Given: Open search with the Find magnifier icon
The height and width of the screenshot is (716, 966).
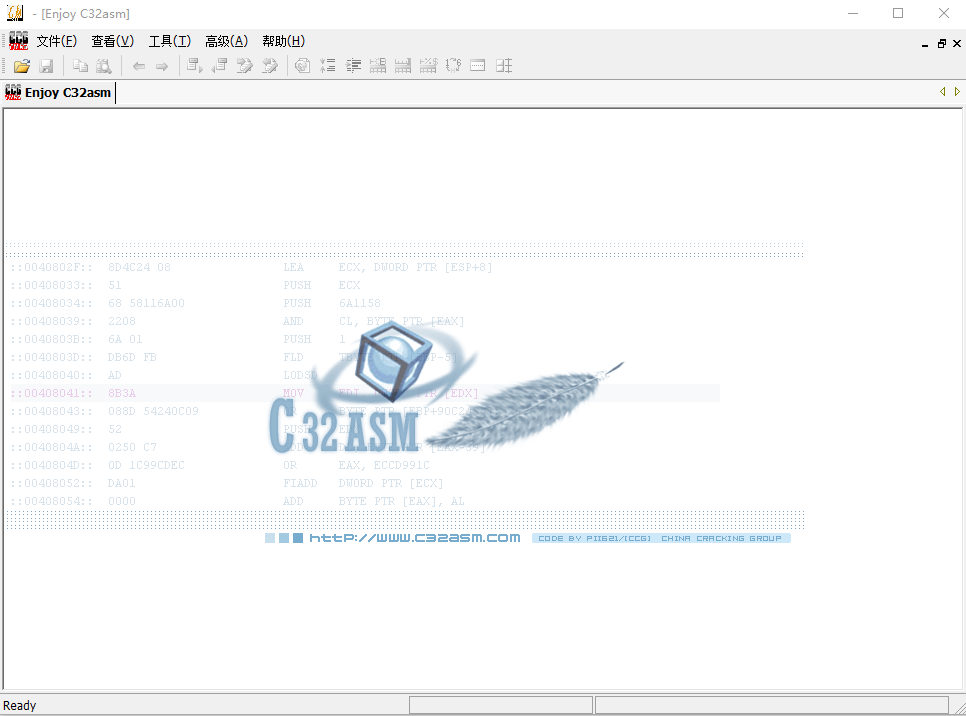Looking at the screenshot, I should [x=104, y=65].
